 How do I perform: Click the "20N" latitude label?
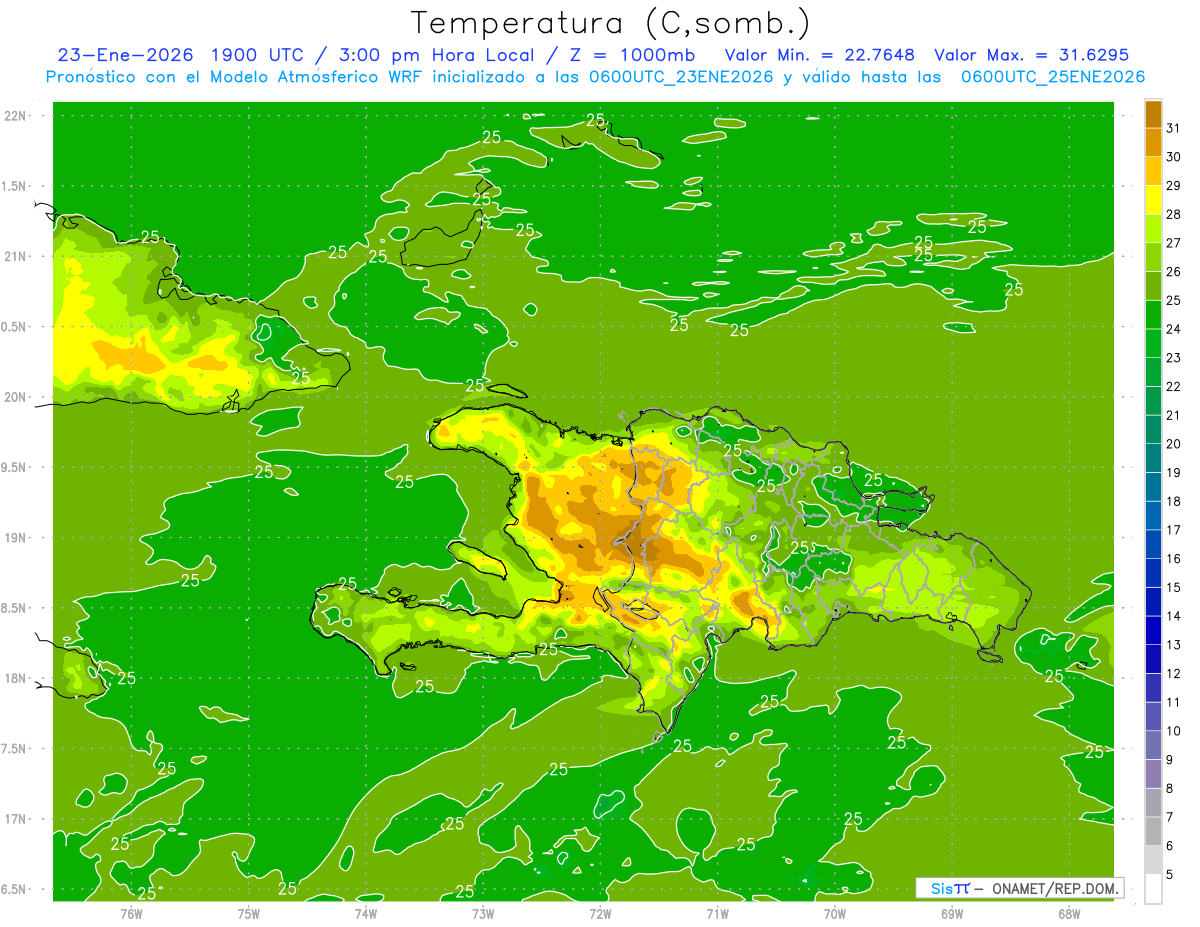(x=14, y=397)
